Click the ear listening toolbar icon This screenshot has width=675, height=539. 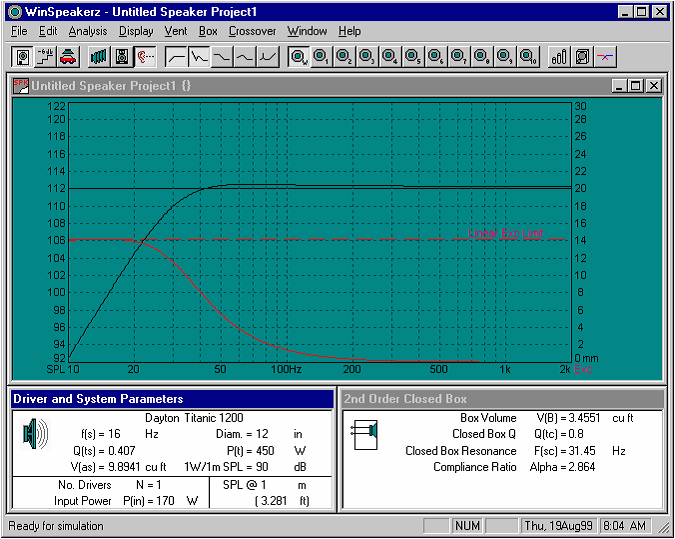(145, 56)
